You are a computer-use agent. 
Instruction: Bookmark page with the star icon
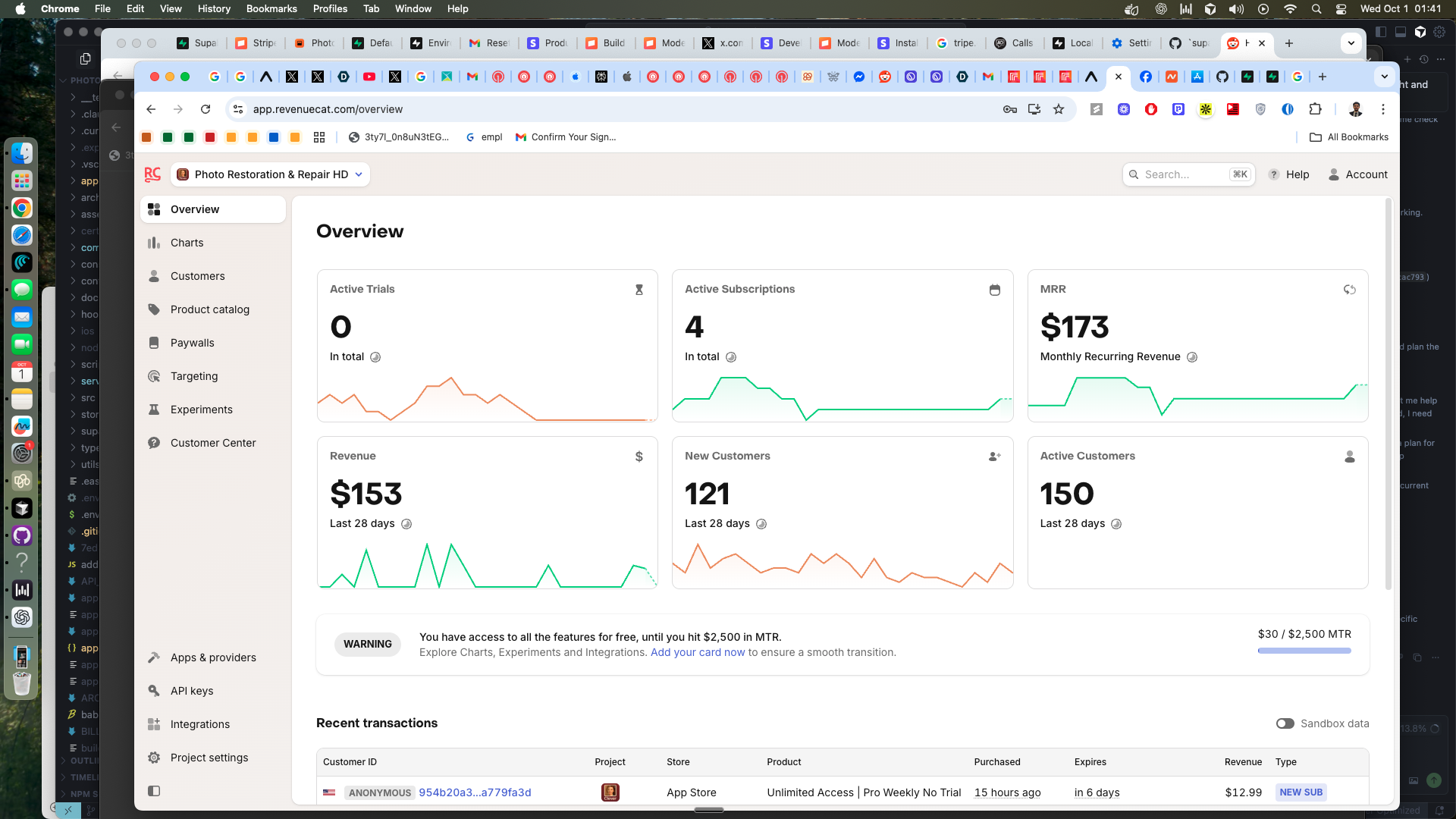(x=1059, y=109)
